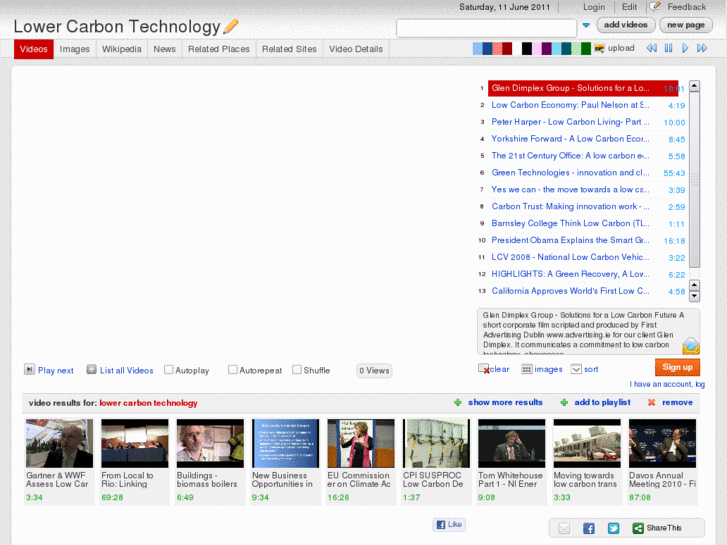Click the Facebook Like button
The image size is (727, 545).
coord(449,525)
